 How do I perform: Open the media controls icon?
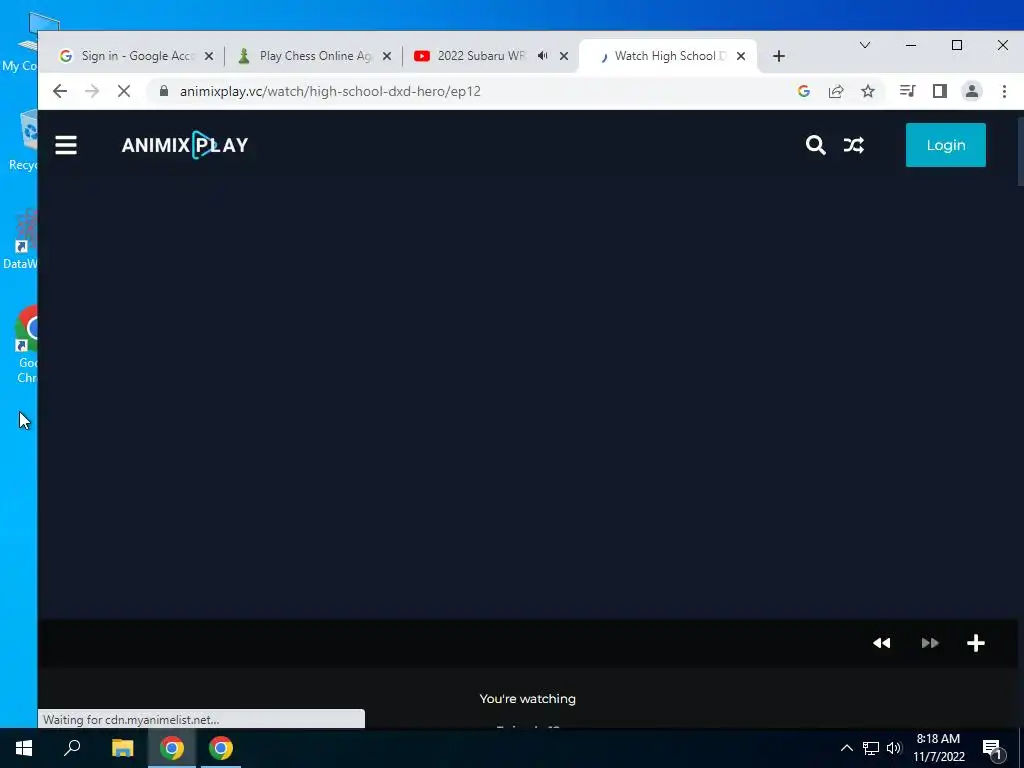[x=907, y=91]
